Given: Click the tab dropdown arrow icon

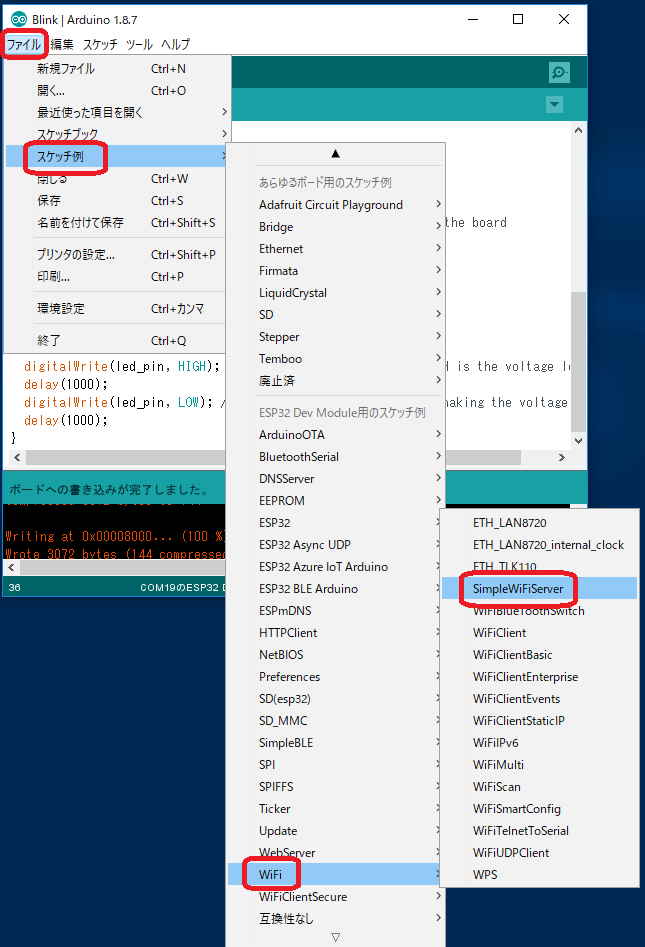Looking at the screenshot, I should pyautogui.click(x=554, y=104).
